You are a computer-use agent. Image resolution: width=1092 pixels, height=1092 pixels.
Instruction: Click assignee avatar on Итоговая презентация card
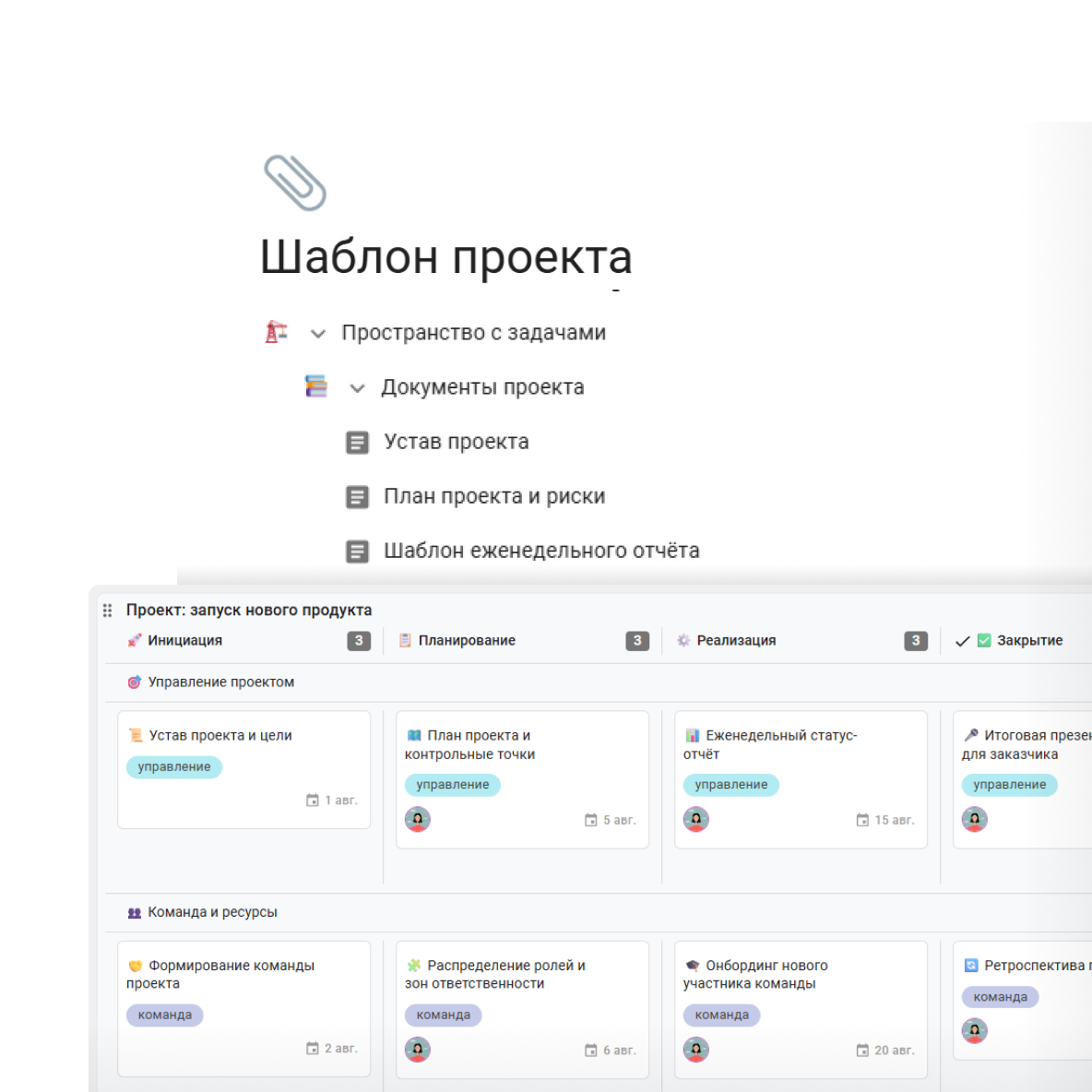click(x=975, y=820)
